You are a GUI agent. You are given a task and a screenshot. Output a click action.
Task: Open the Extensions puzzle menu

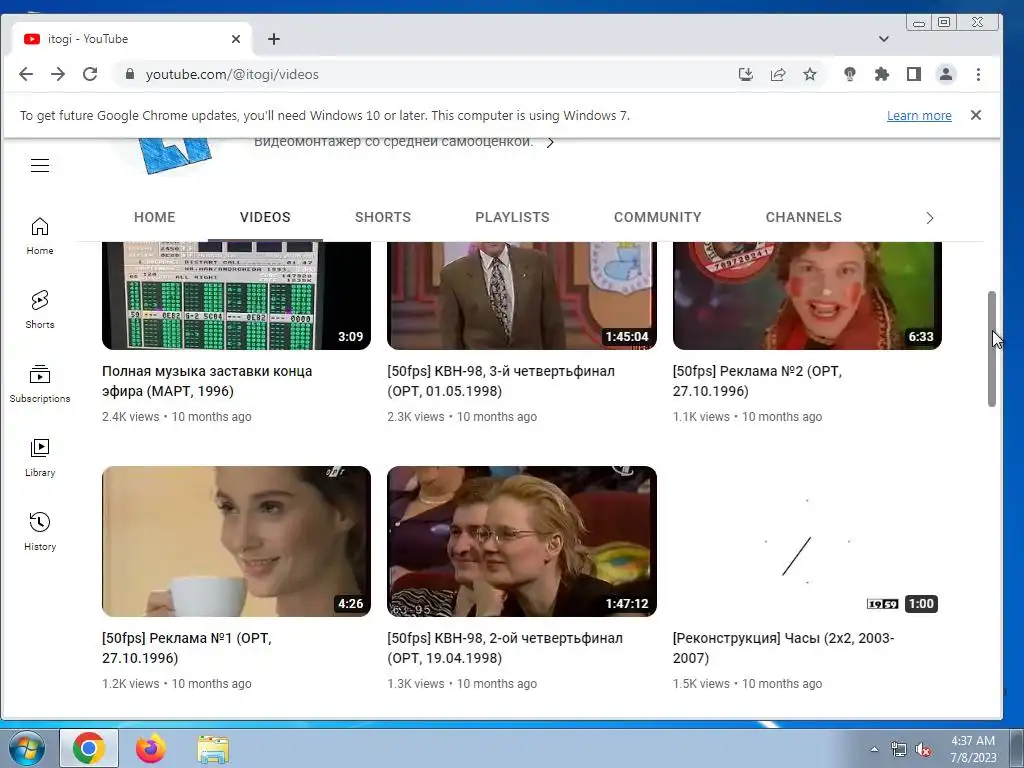point(882,74)
